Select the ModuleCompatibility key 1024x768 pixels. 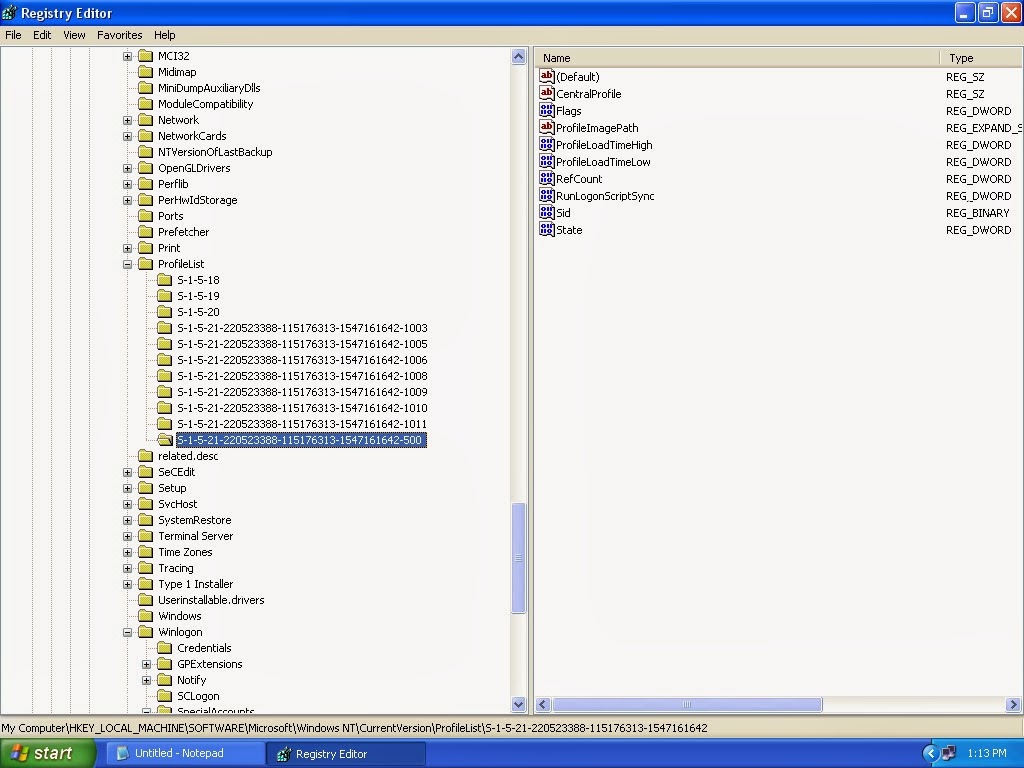(x=205, y=104)
